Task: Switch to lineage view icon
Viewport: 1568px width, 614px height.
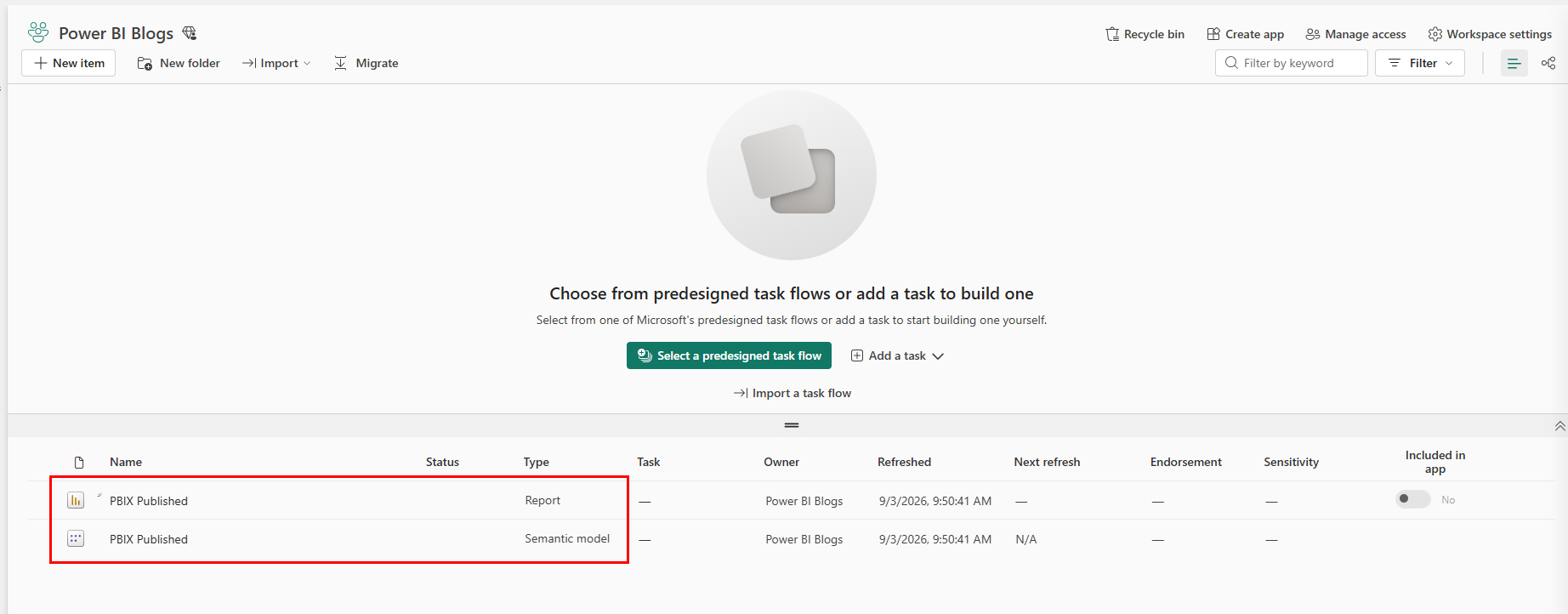Action: pos(1548,63)
